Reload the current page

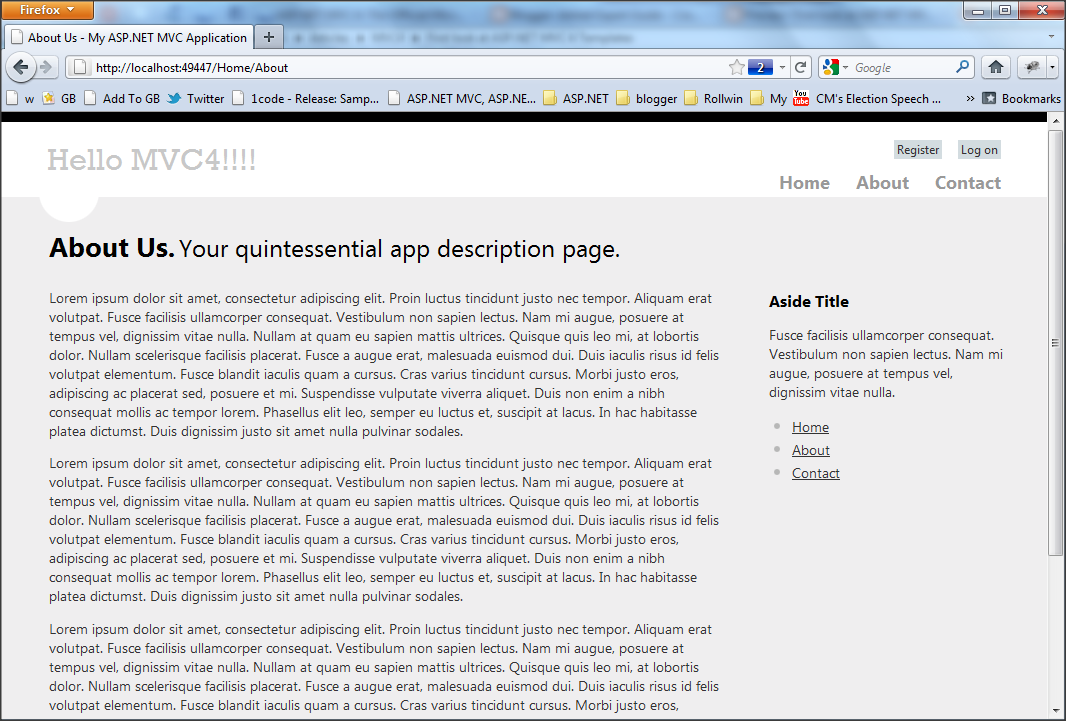[800, 67]
